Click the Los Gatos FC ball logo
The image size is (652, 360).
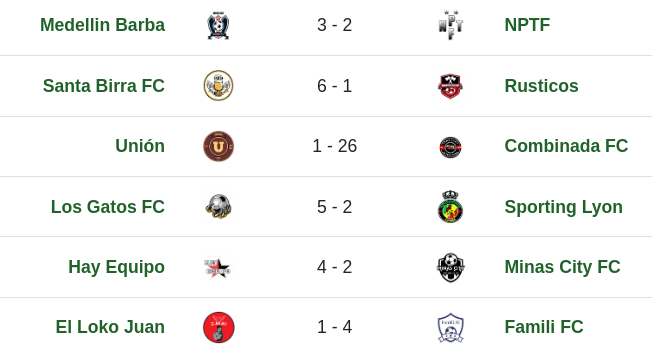[219, 207]
